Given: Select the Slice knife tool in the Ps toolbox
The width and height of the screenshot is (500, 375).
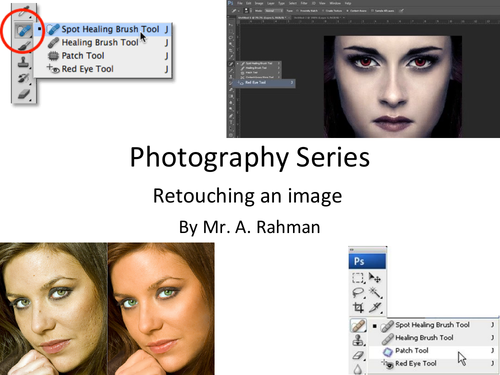Looking at the screenshot, I should [375, 307].
